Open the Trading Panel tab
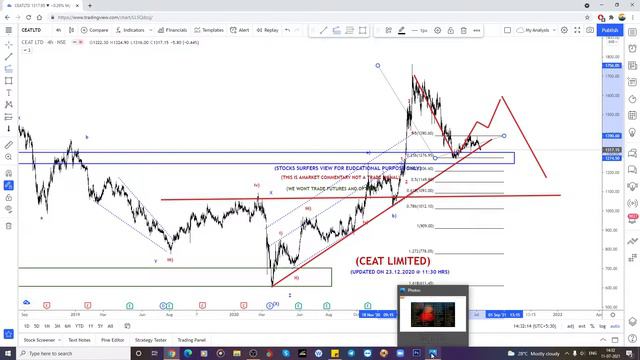640x360 pixels. coord(191,340)
